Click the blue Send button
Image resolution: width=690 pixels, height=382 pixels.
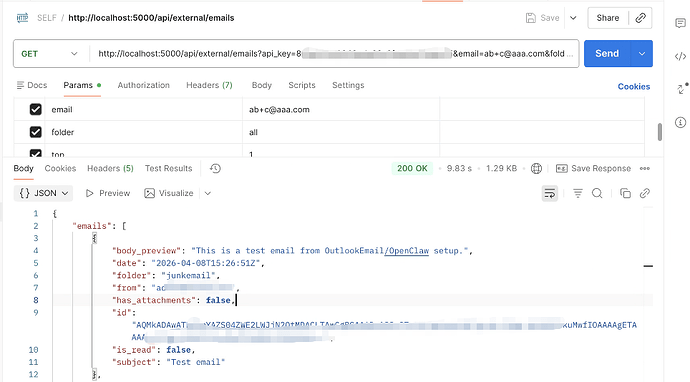(x=607, y=54)
